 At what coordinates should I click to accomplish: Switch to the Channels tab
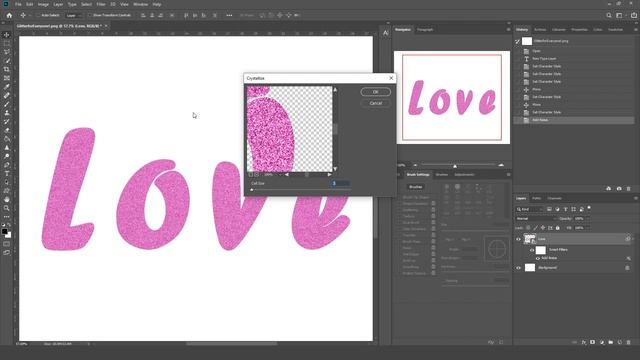(554, 198)
